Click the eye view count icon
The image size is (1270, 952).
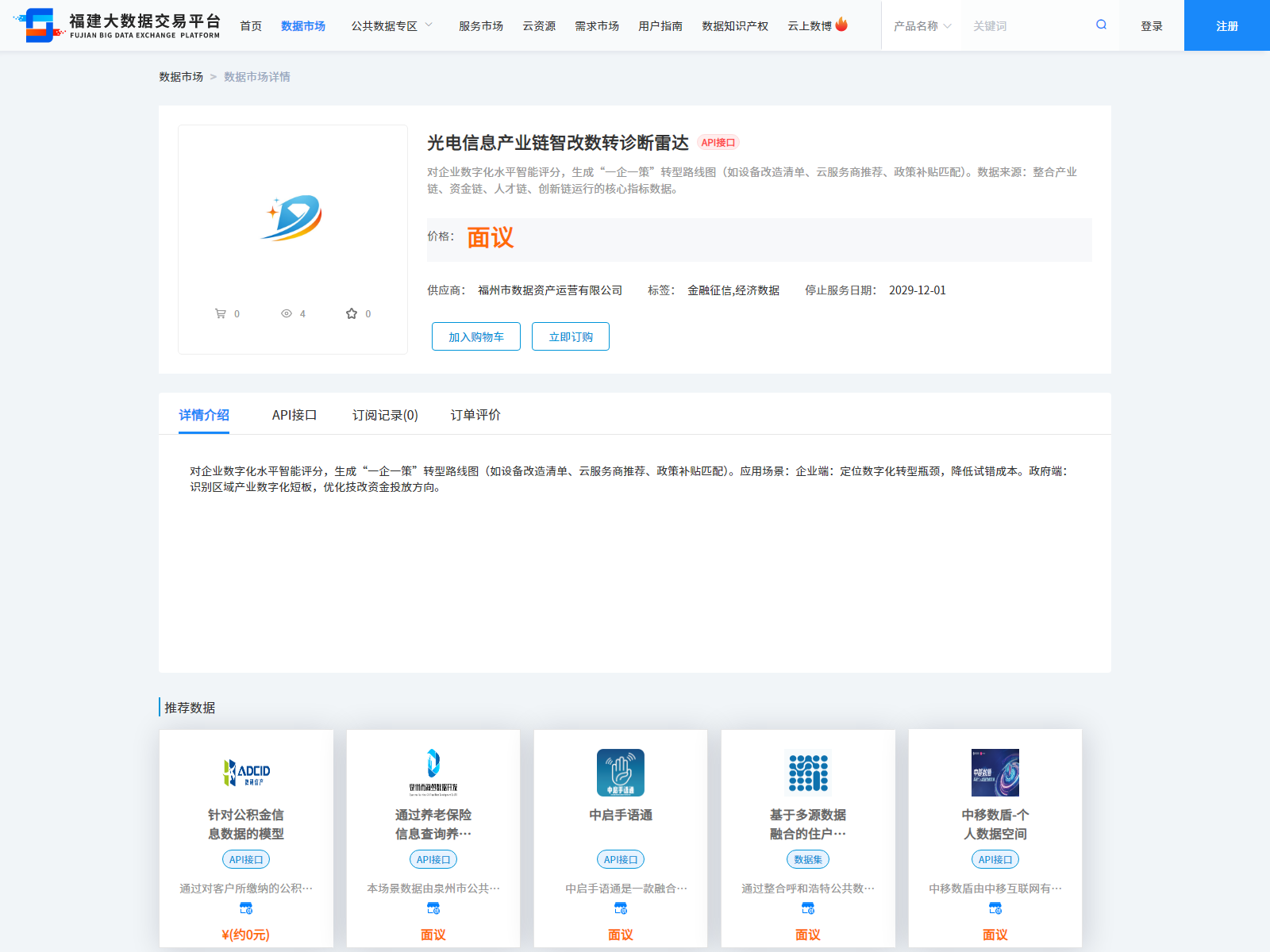(x=287, y=313)
